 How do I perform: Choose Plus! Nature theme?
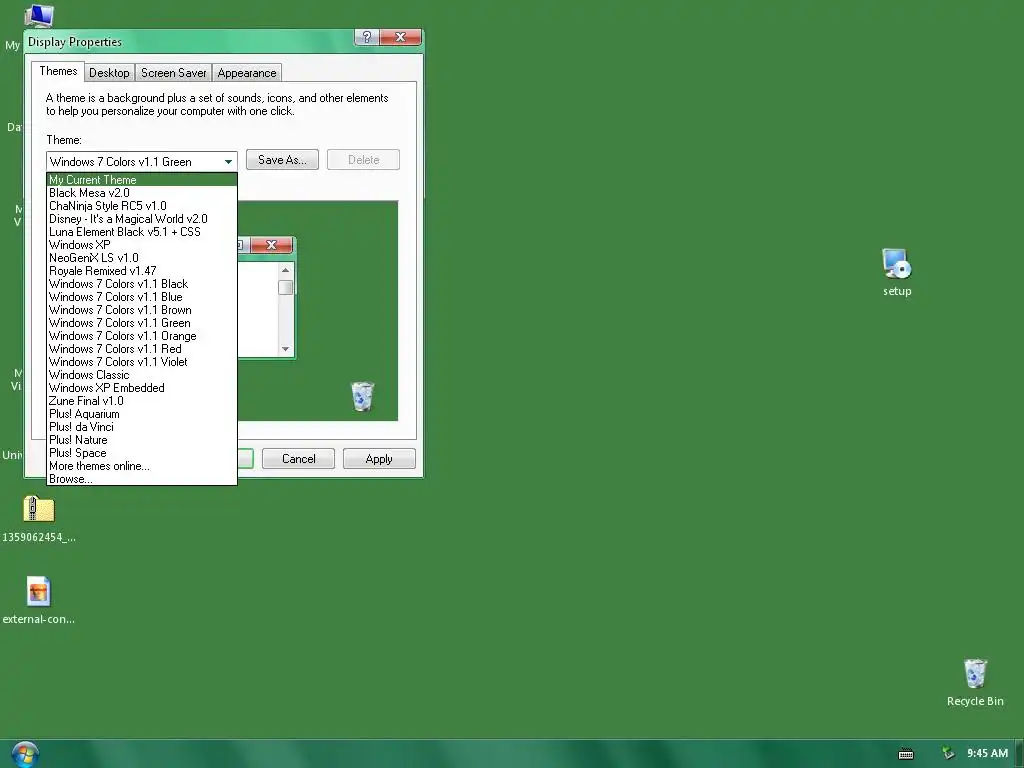click(142, 440)
